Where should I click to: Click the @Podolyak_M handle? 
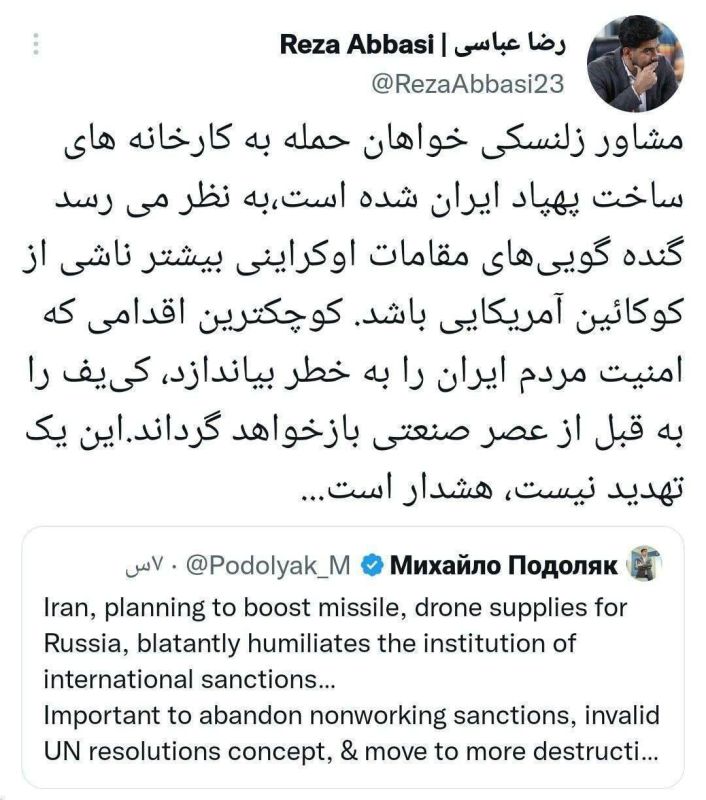click(x=269, y=567)
